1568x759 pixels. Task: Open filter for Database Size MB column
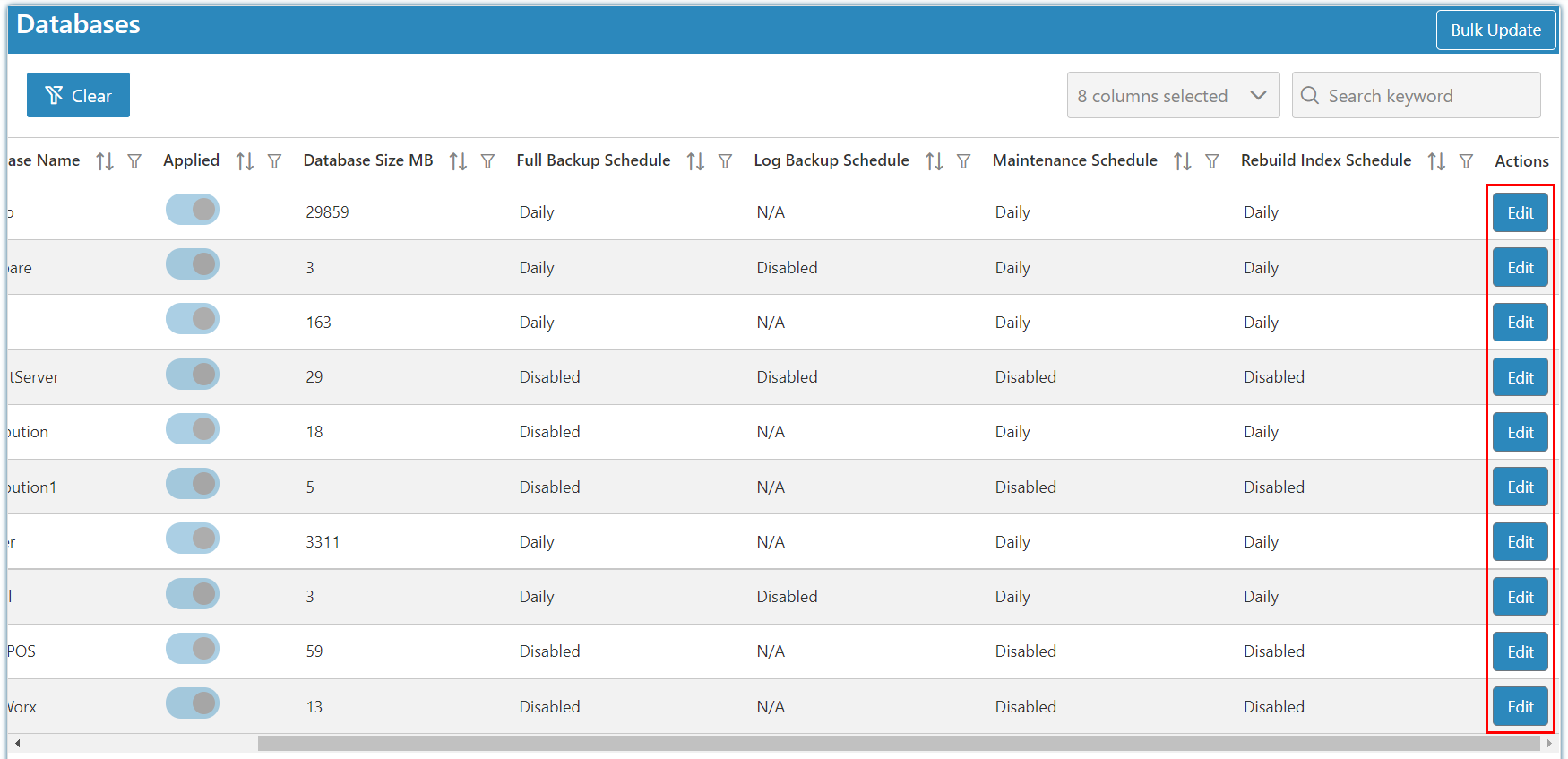487,161
